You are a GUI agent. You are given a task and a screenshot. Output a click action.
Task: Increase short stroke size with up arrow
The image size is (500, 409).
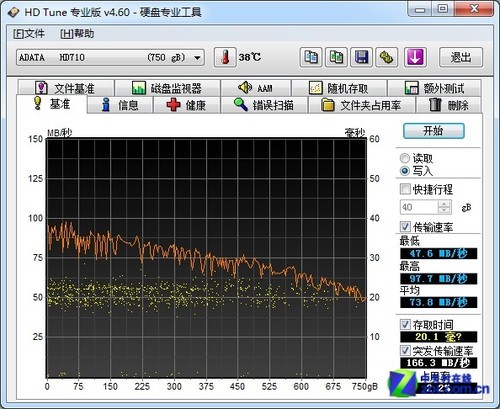444,204
